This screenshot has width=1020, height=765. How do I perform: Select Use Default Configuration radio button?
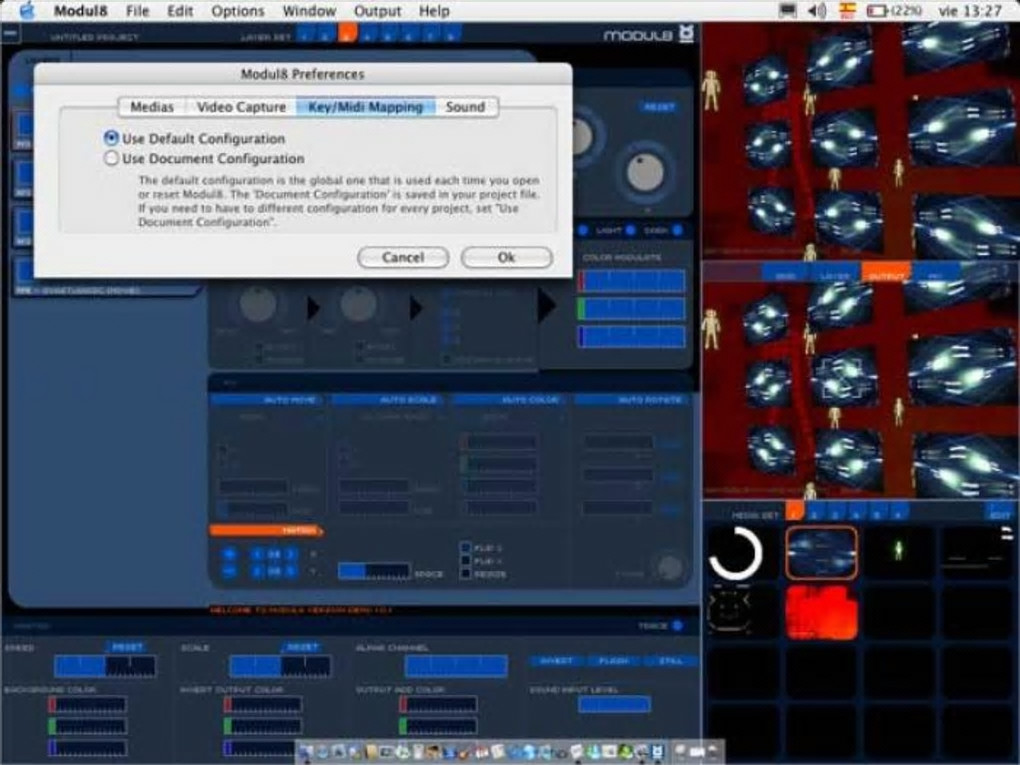coord(111,138)
